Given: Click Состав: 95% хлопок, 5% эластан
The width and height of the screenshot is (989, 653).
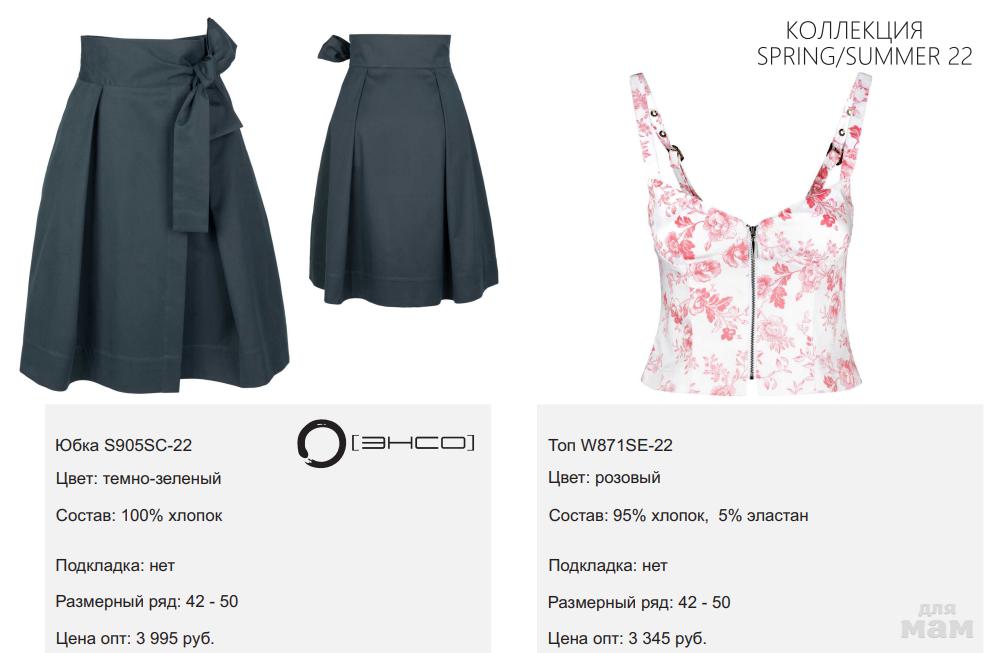Looking at the screenshot, I should coord(678,515).
